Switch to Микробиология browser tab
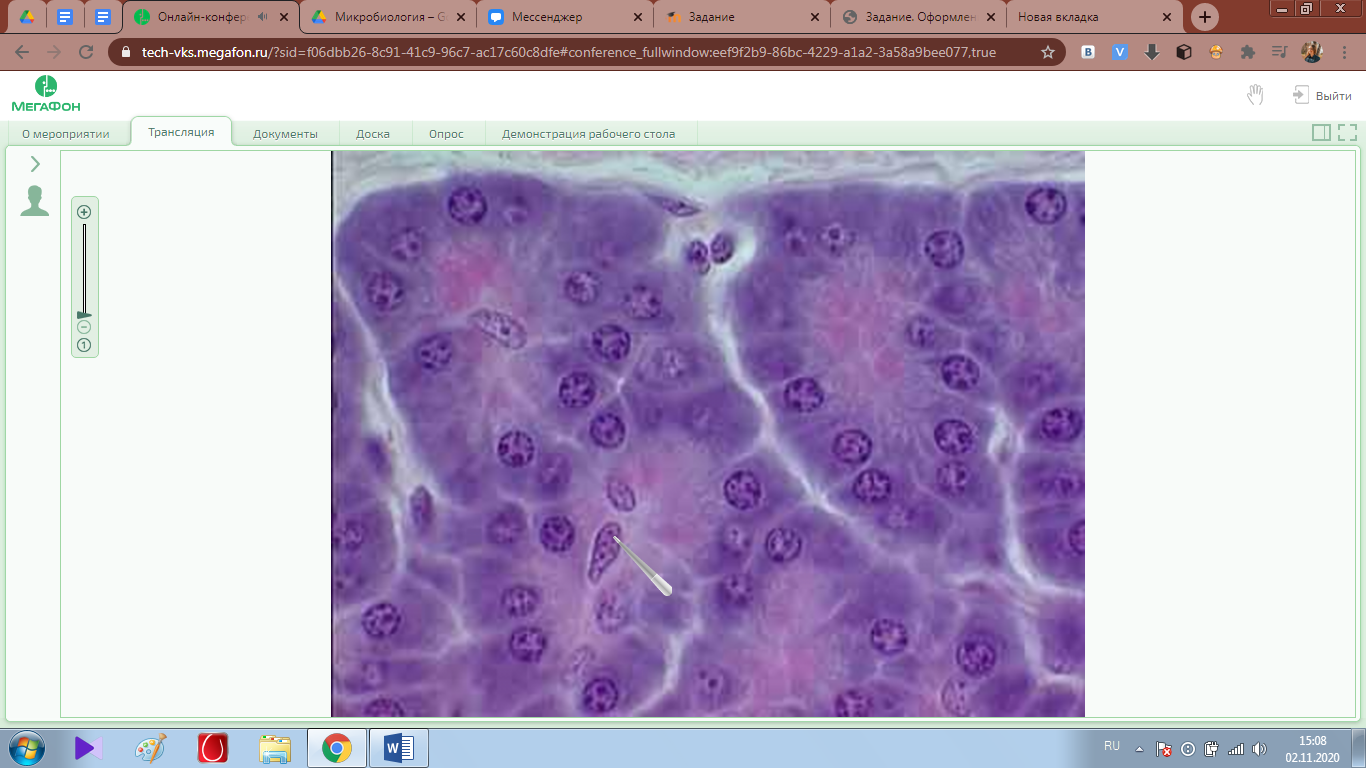1366x768 pixels. click(x=387, y=17)
